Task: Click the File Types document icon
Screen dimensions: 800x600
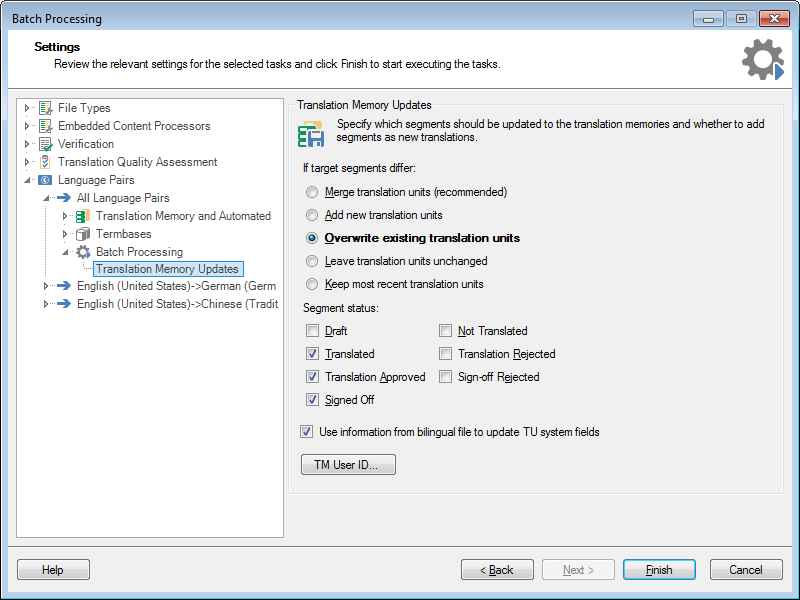Action: pyautogui.click(x=45, y=108)
